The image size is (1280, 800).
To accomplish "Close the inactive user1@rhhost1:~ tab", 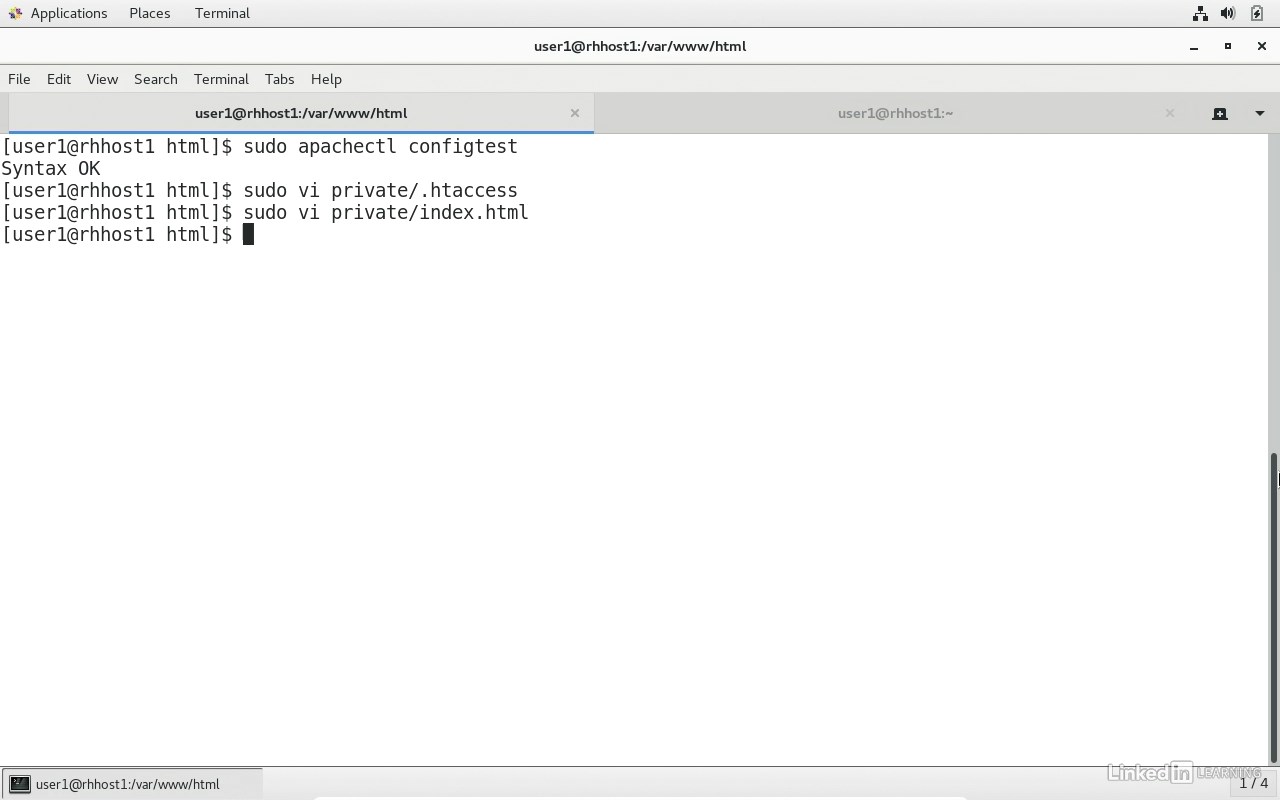I will (1169, 113).
